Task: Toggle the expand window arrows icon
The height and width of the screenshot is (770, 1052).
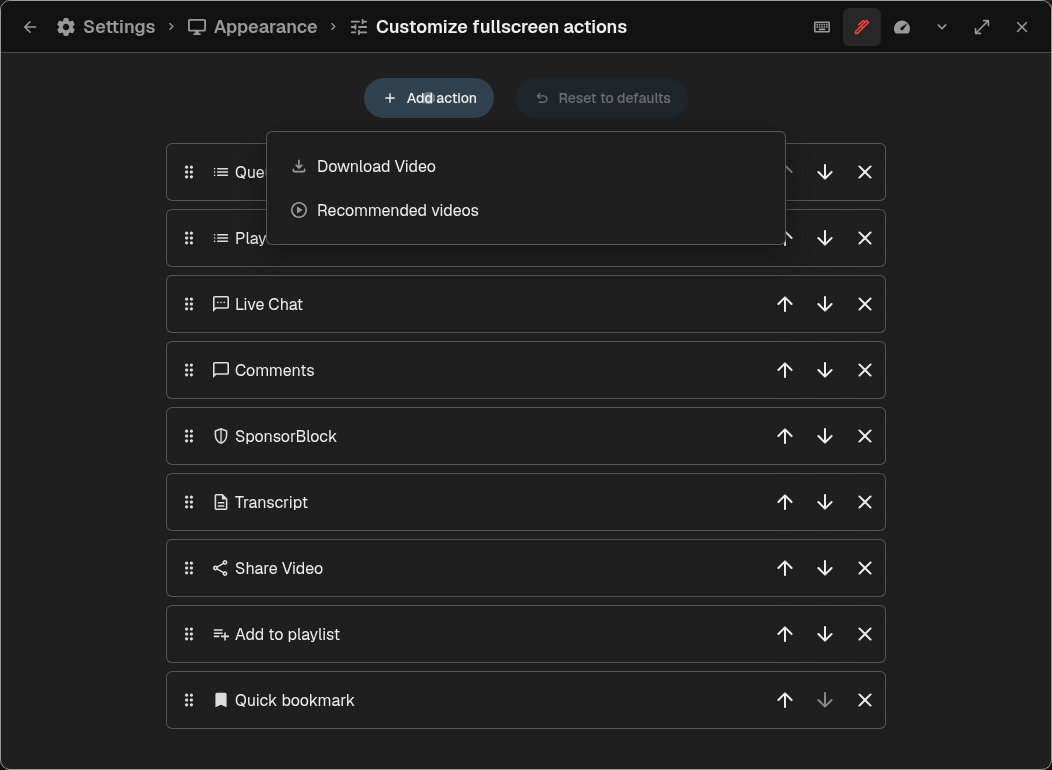Action: (x=982, y=27)
